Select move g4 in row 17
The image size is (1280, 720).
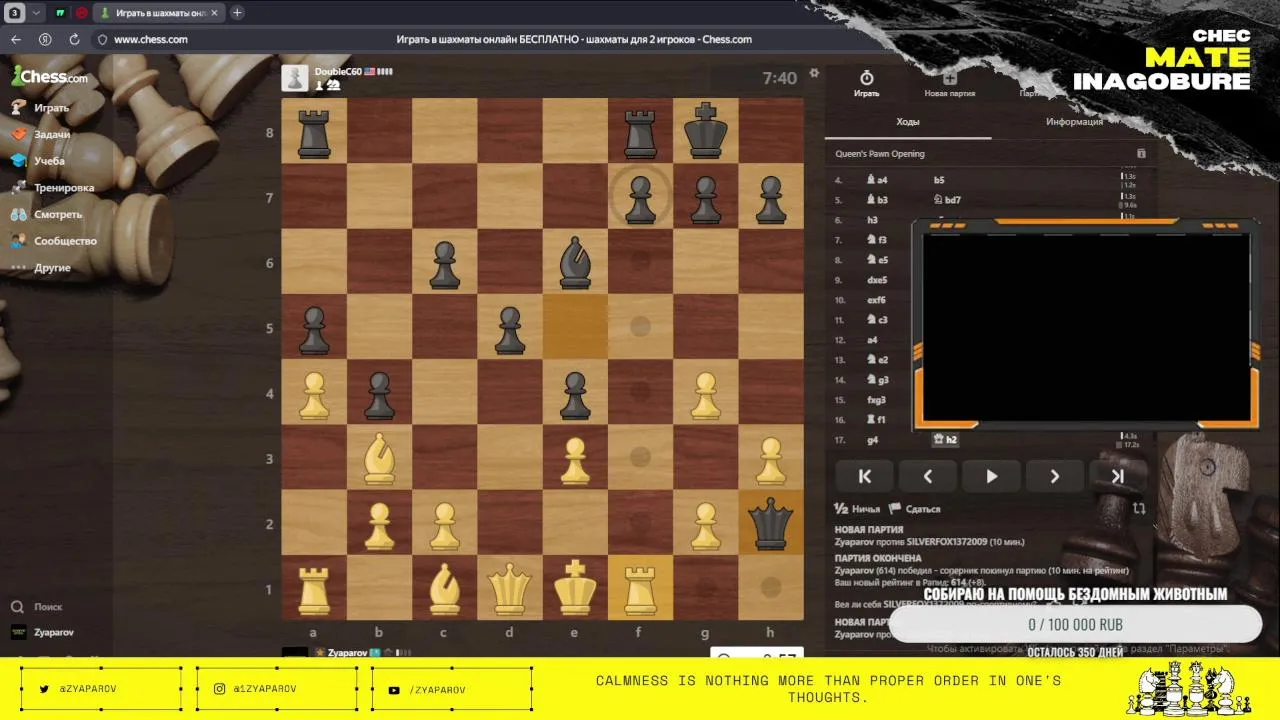point(872,439)
